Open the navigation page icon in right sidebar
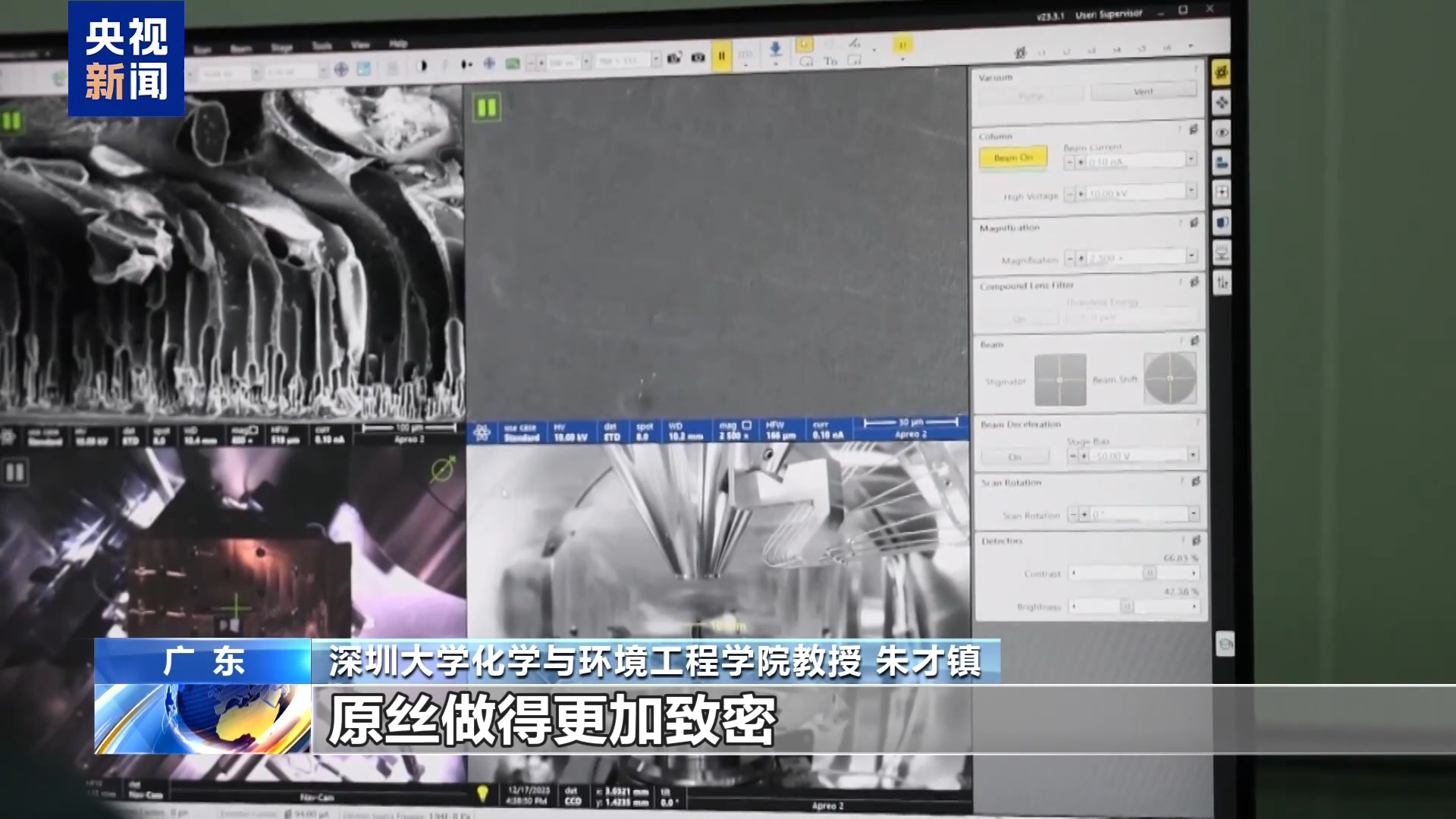1456x819 pixels. tap(1222, 102)
